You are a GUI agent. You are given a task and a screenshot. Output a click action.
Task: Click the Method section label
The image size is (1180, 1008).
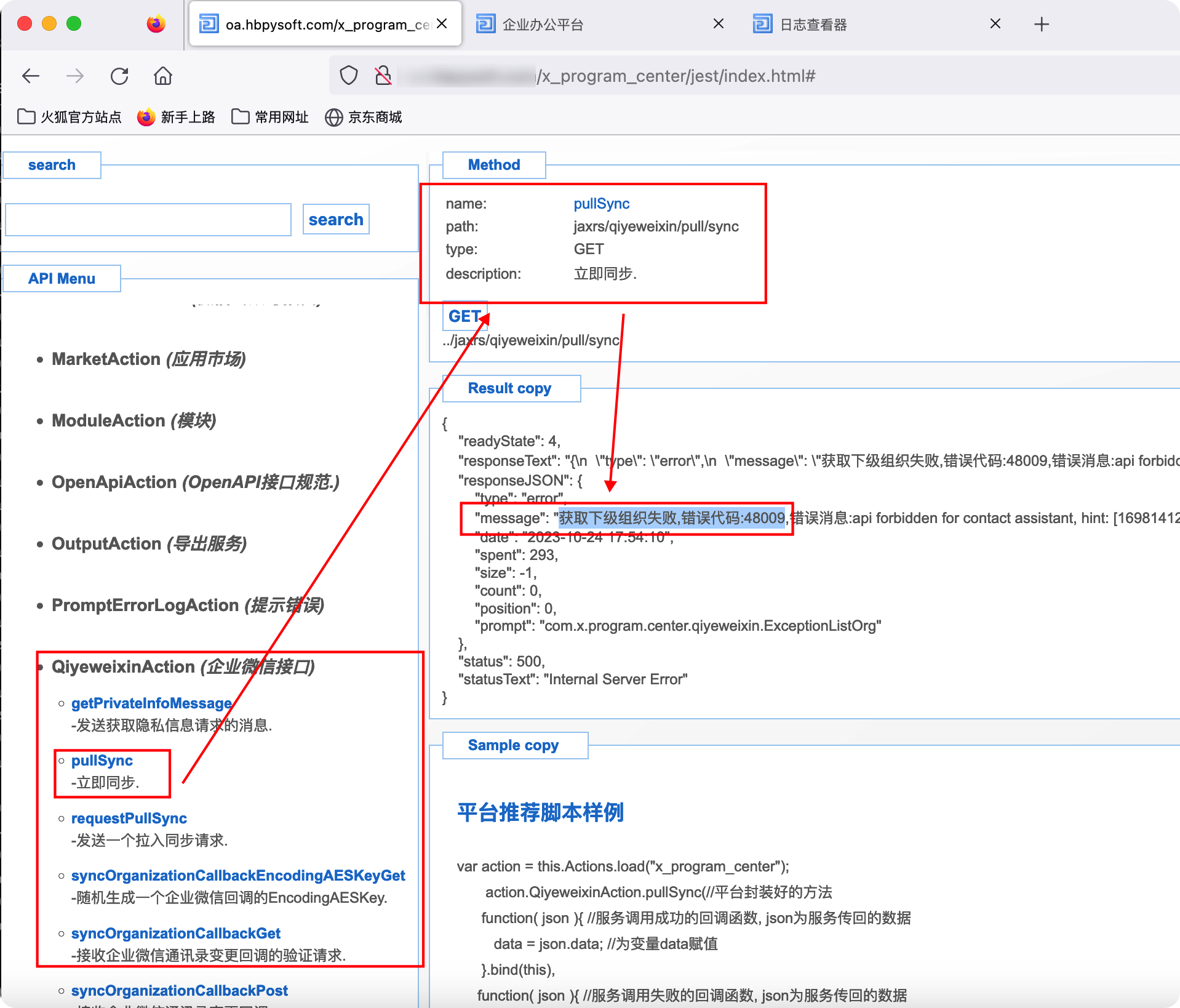[494, 165]
